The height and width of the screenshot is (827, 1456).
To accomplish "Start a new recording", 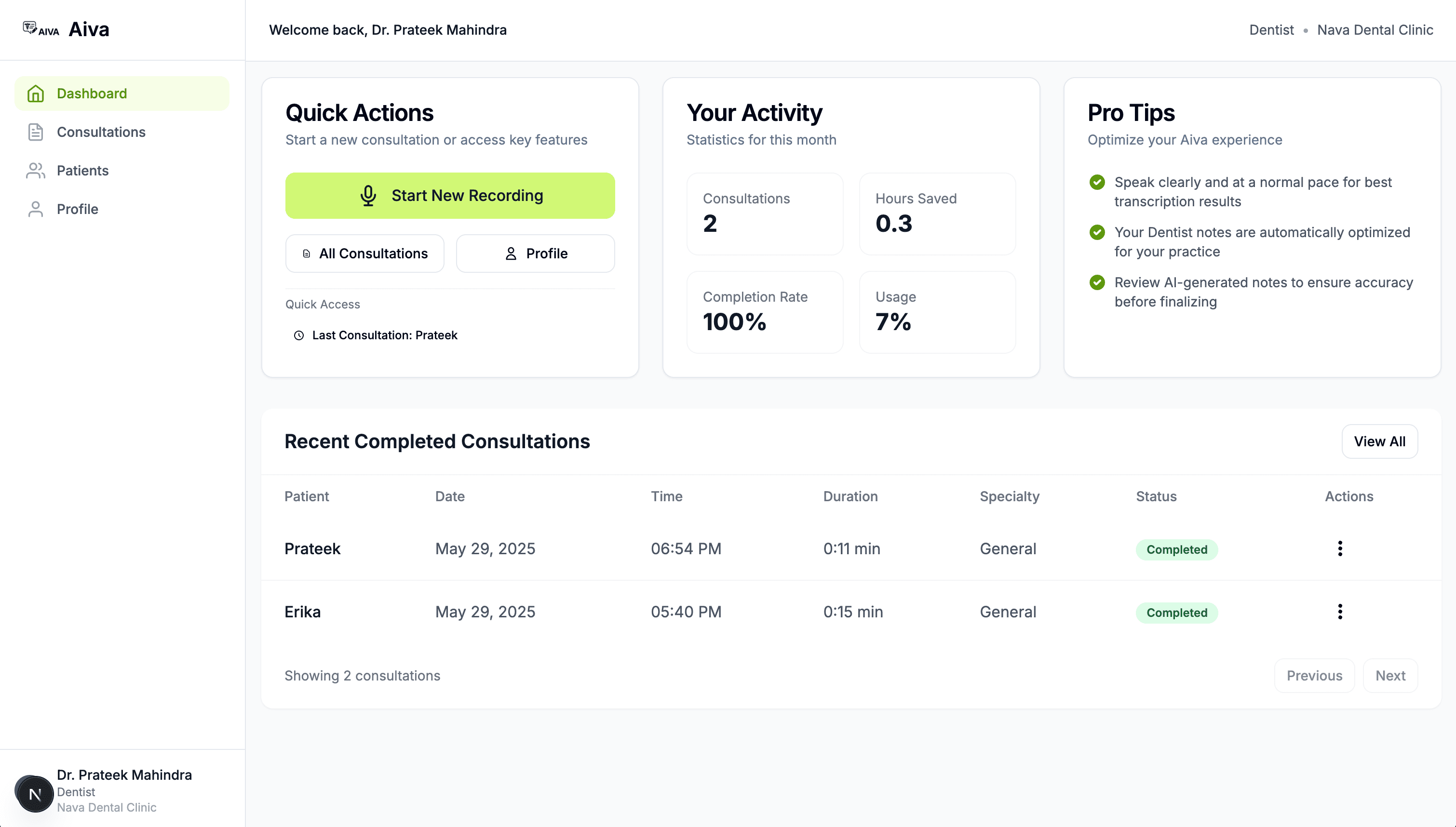I will 450,196.
